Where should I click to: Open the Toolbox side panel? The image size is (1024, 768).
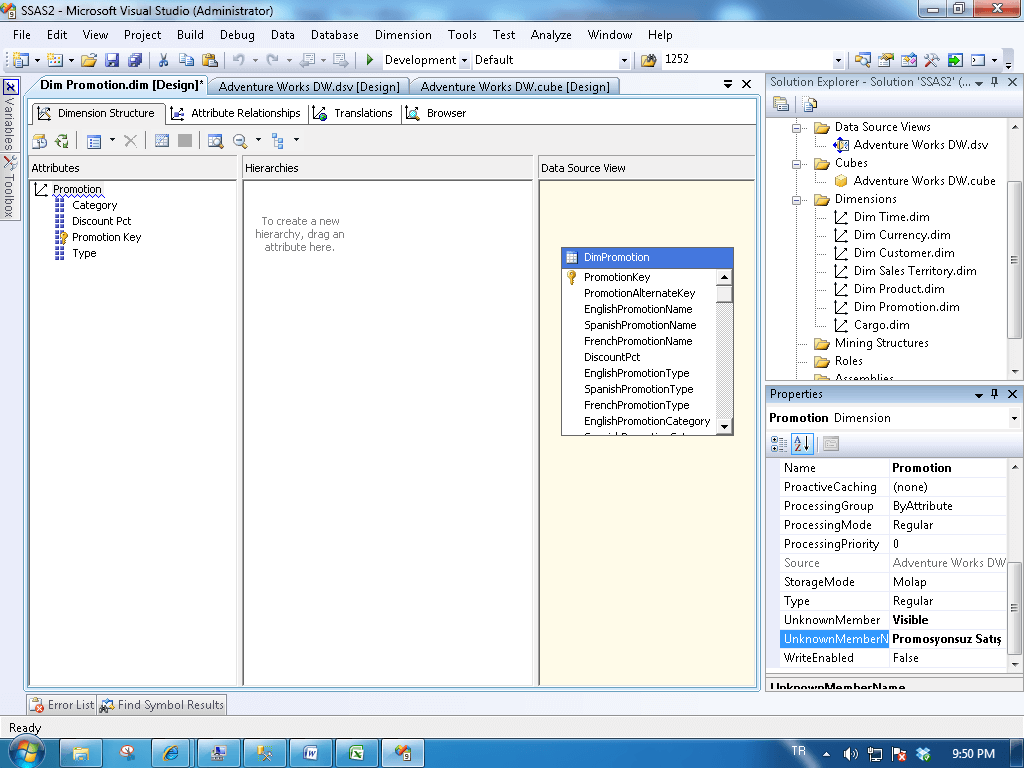[10, 186]
